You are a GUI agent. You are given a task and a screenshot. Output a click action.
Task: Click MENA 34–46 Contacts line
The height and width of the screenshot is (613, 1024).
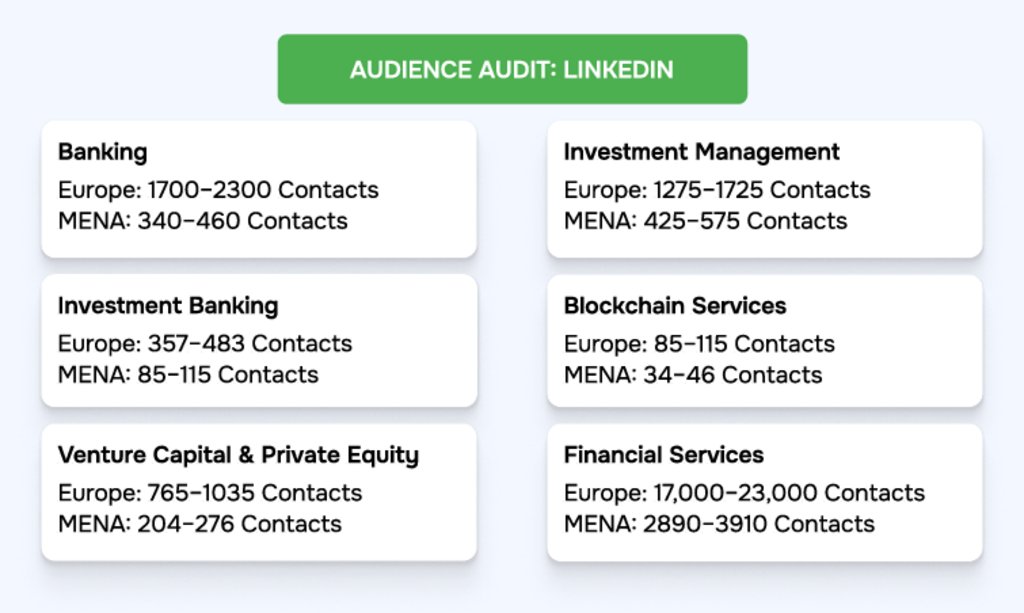692,375
